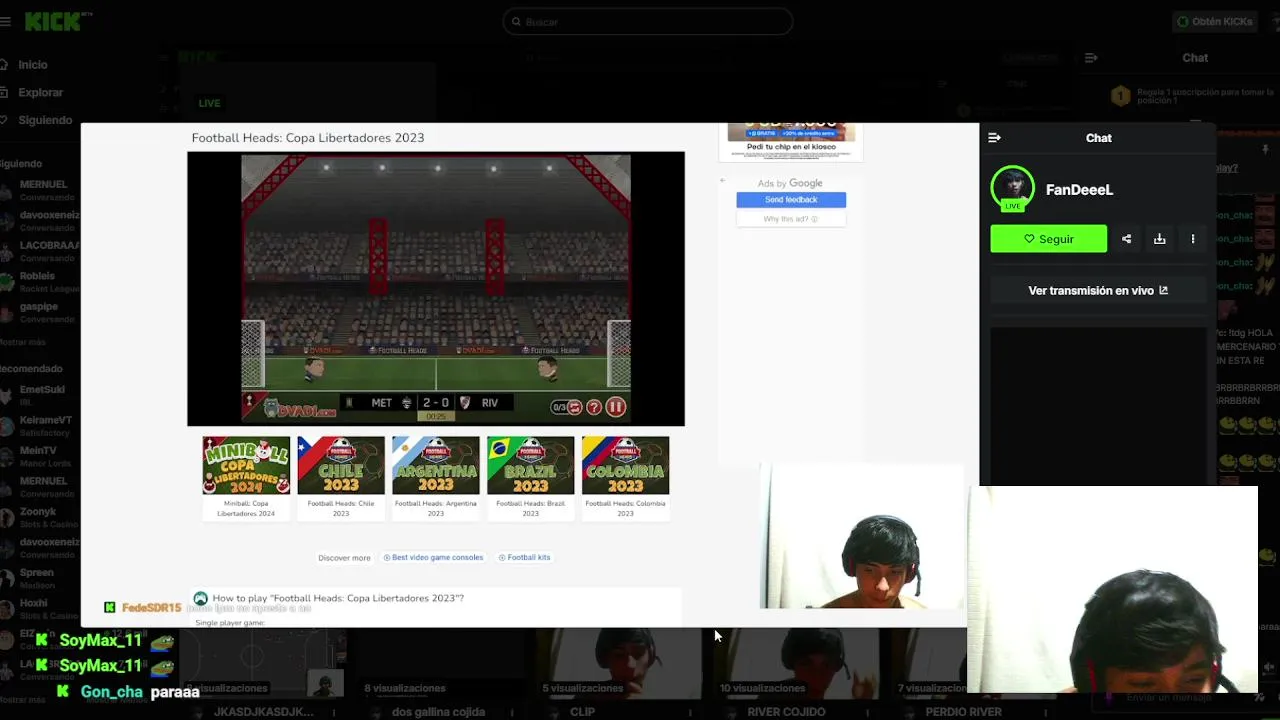Focus the Buscar search field
The width and height of the screenshot is (1280, 720).
(648, 21)
